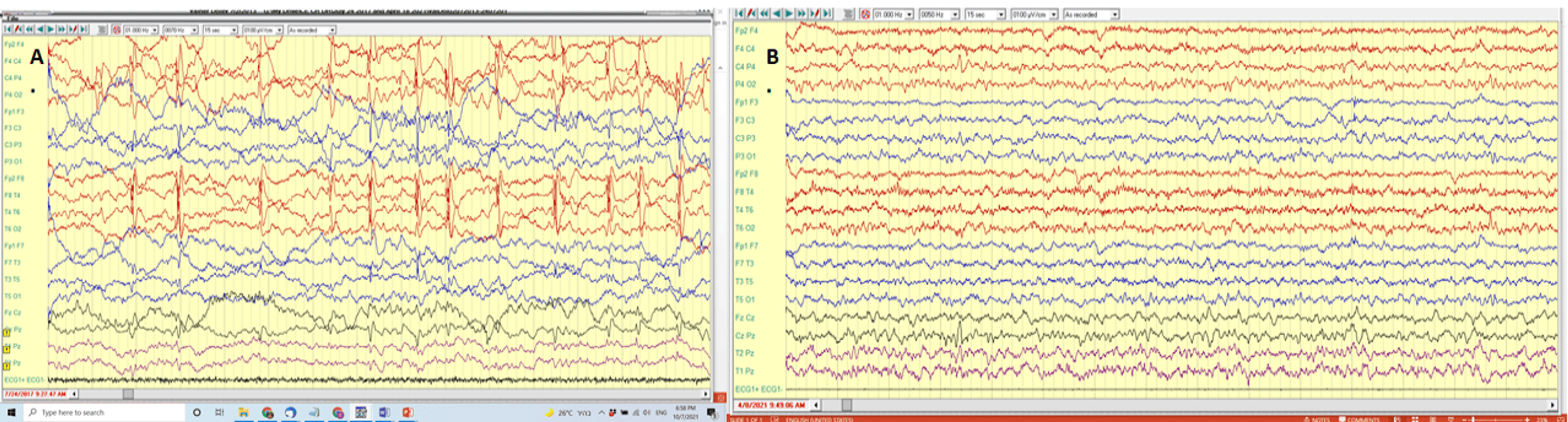
Task: Click the Windows Start button
Action: [11, 412]
